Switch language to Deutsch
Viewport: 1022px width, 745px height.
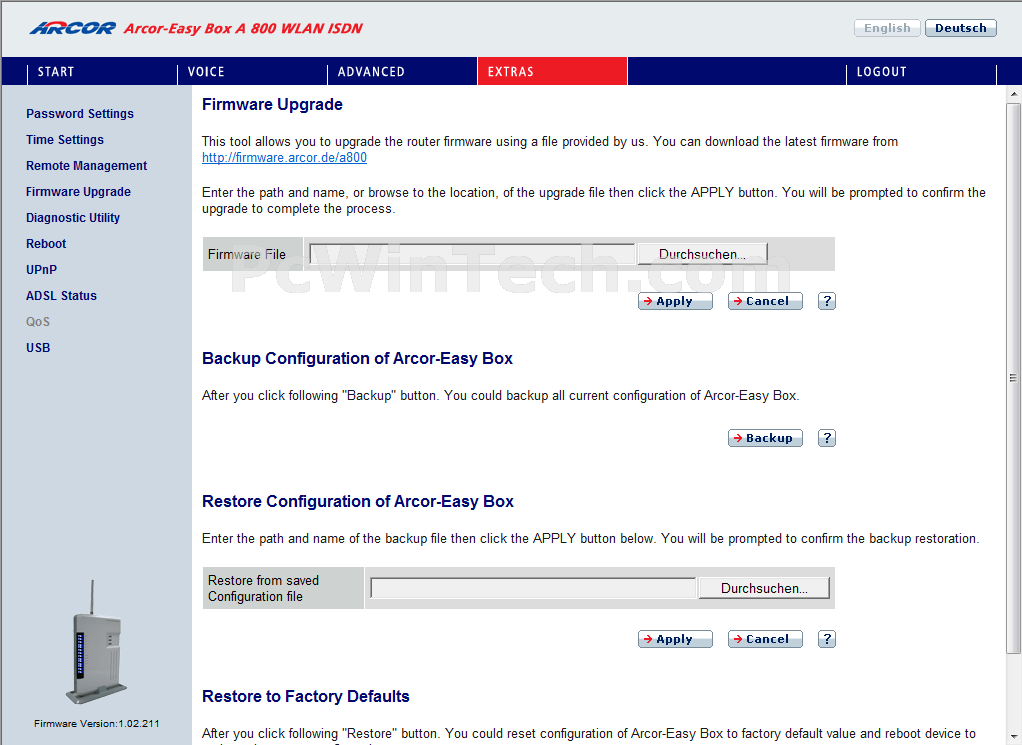point(961,28)
